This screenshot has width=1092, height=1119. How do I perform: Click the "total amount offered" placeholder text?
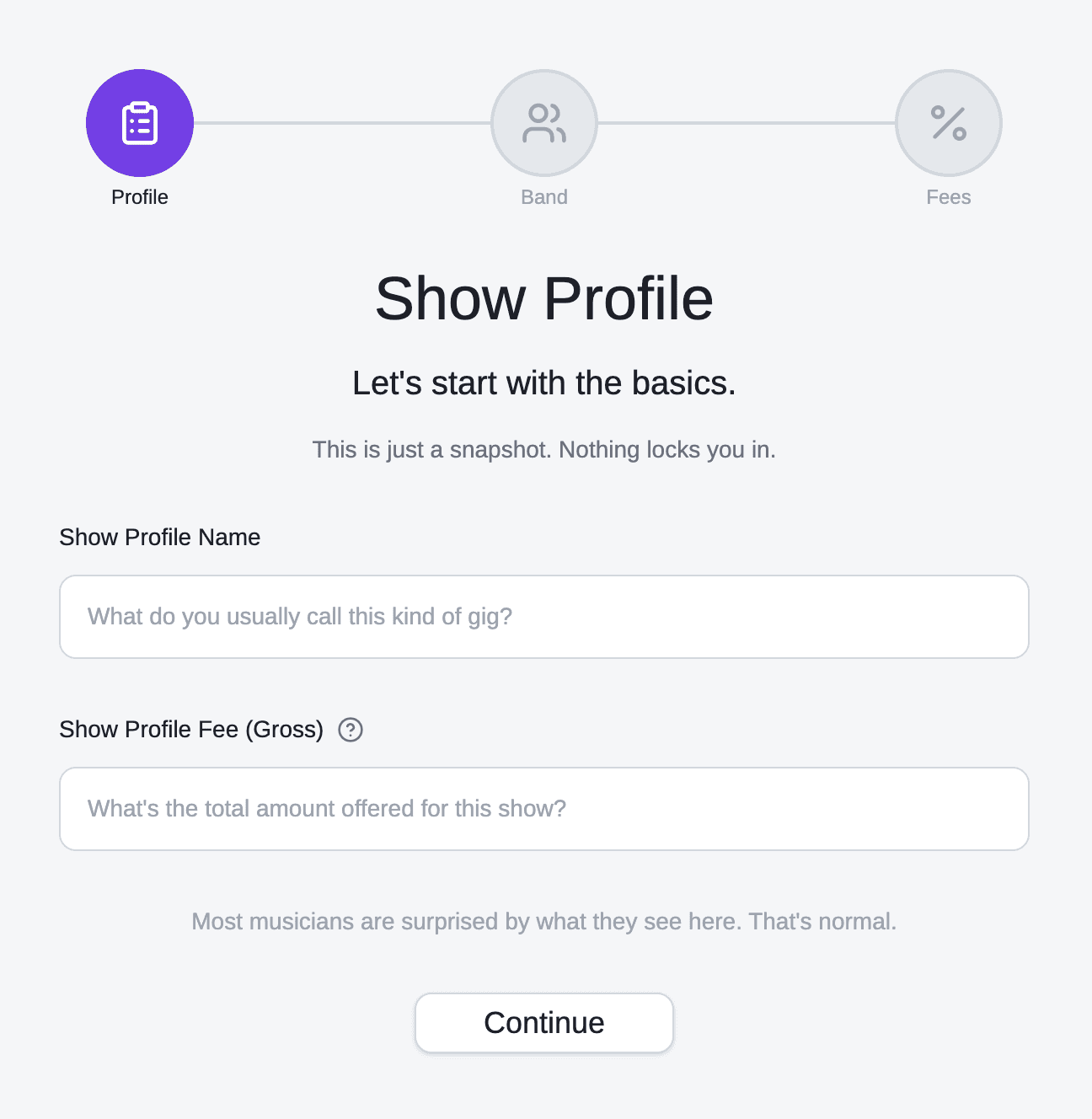(x=327, y=809)
